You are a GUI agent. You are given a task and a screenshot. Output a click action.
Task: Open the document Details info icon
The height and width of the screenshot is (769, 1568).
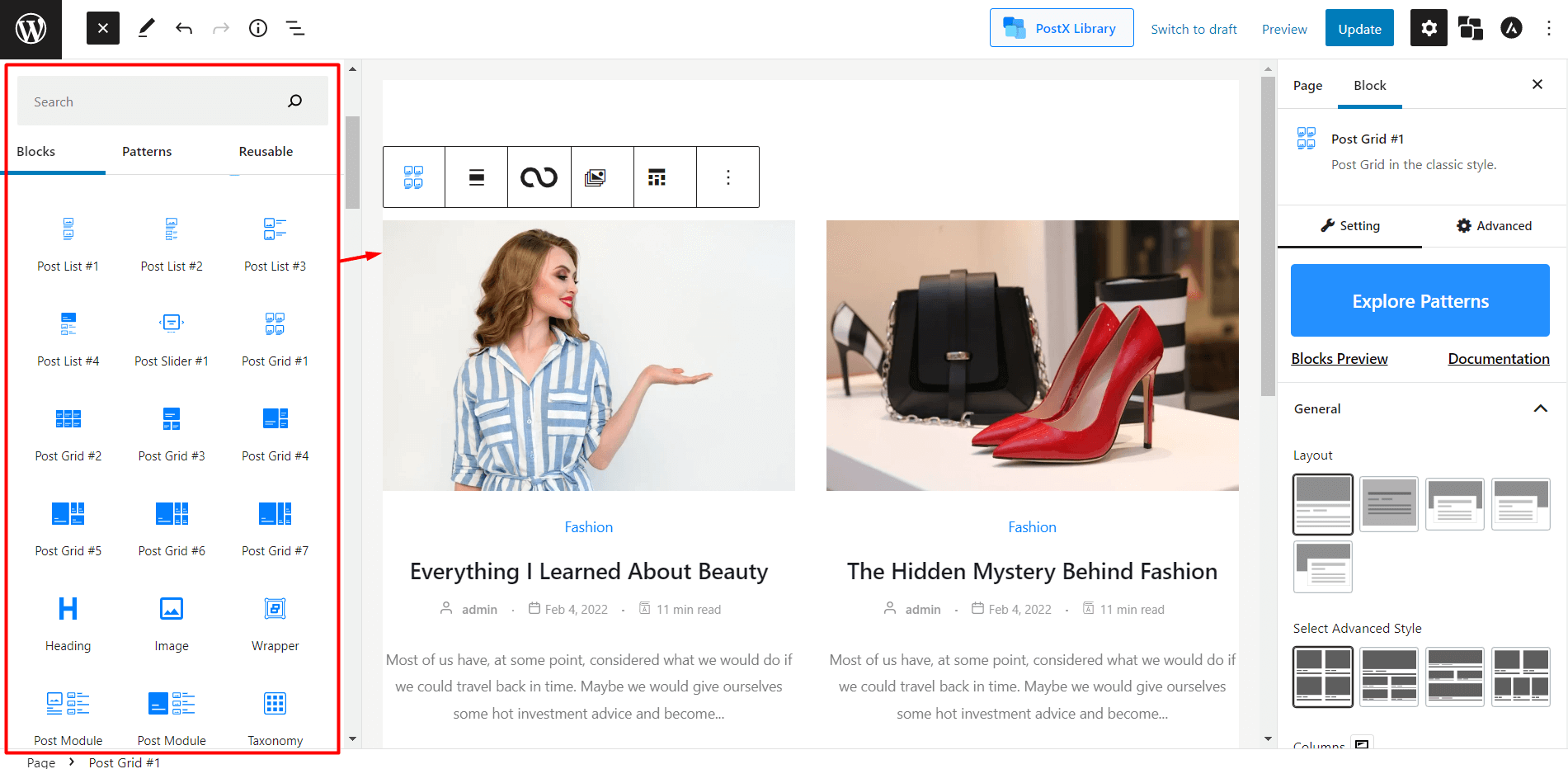[258, 29]
